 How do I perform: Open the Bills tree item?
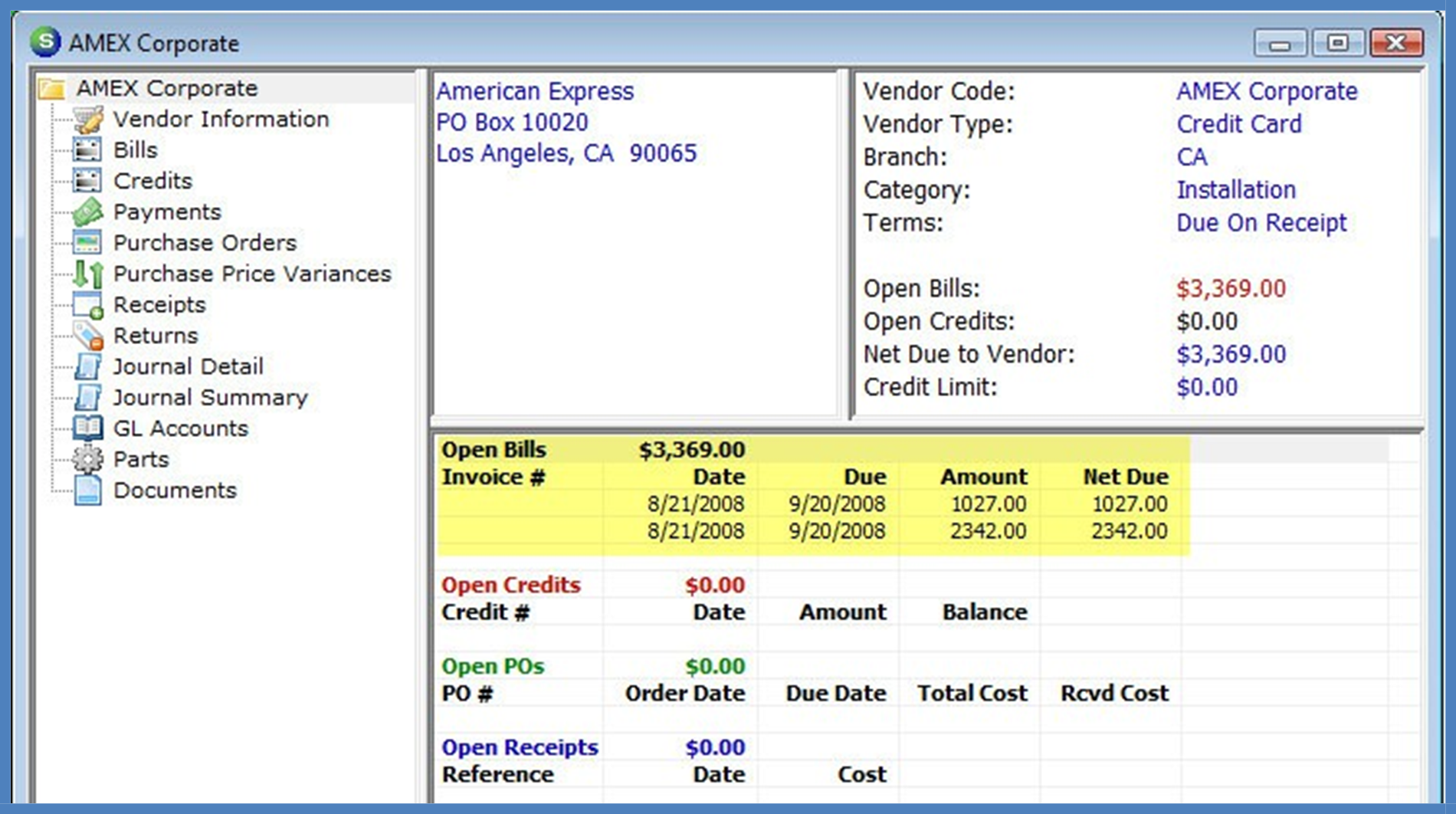pos(136,150)
